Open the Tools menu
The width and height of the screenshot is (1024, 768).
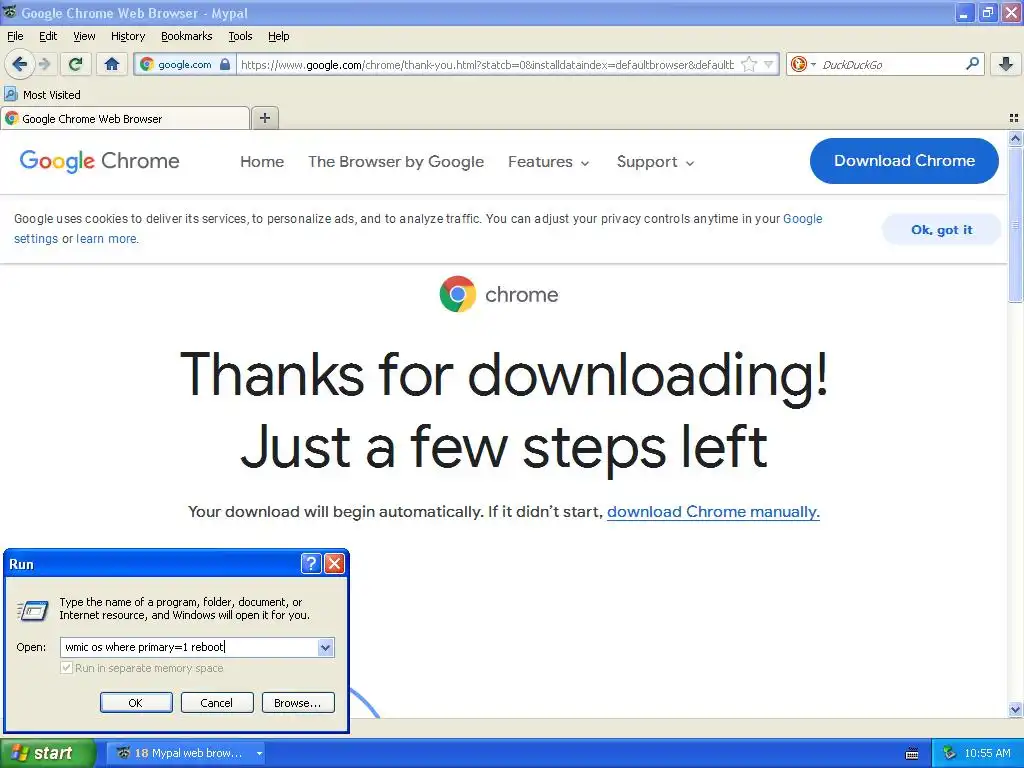[x=240, y=36]
